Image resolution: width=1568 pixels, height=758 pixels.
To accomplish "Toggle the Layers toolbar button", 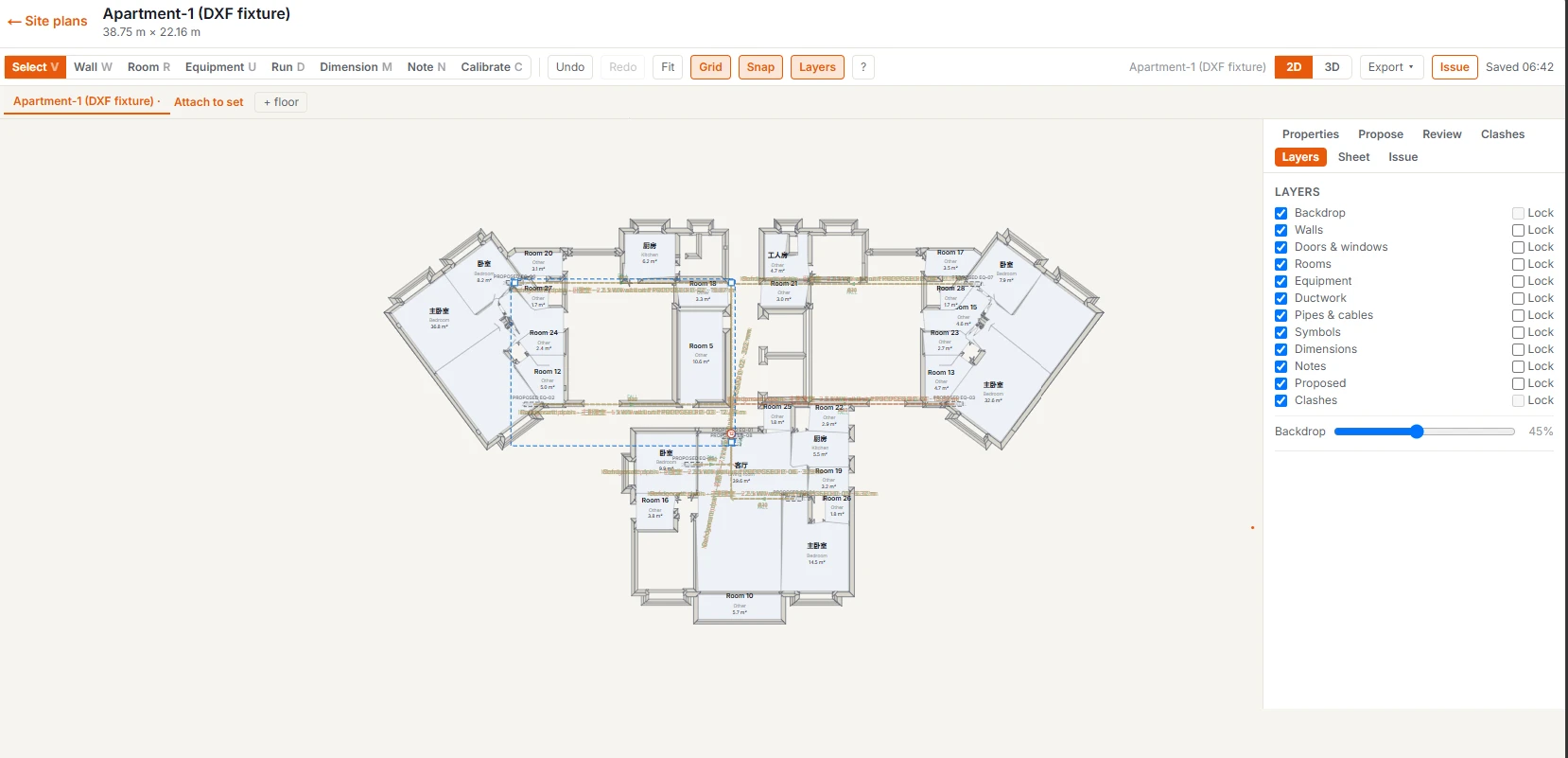I will (817, 67).
